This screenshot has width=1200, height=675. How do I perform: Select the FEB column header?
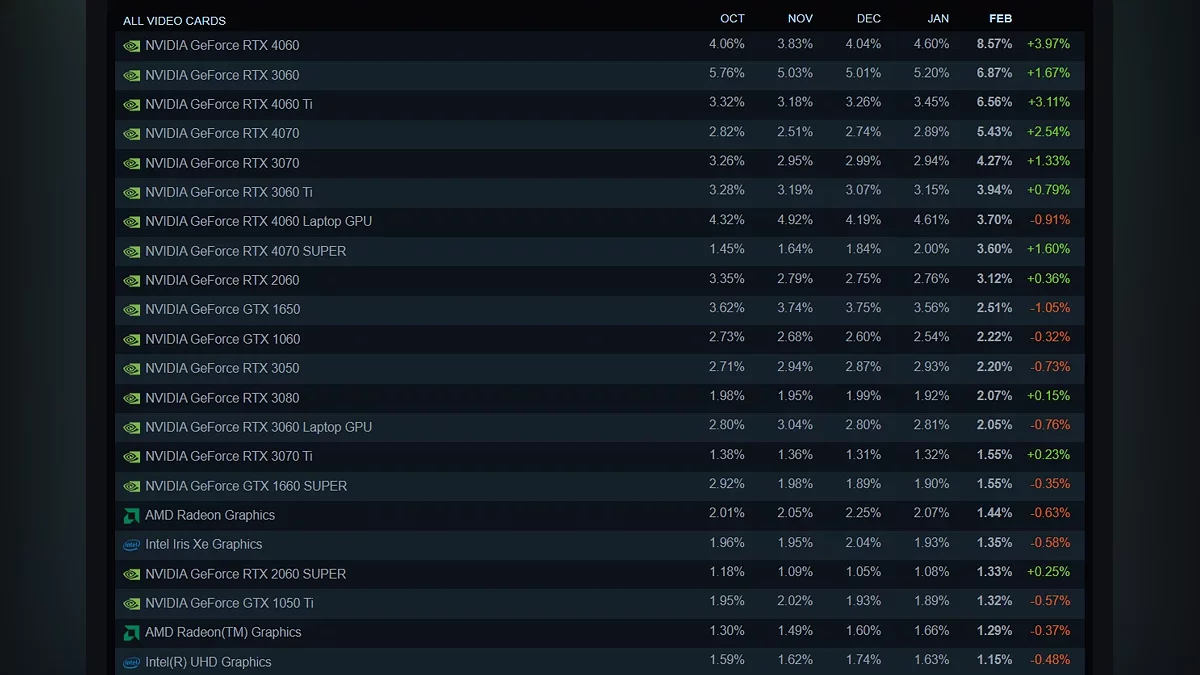(x=1000, y=19)
